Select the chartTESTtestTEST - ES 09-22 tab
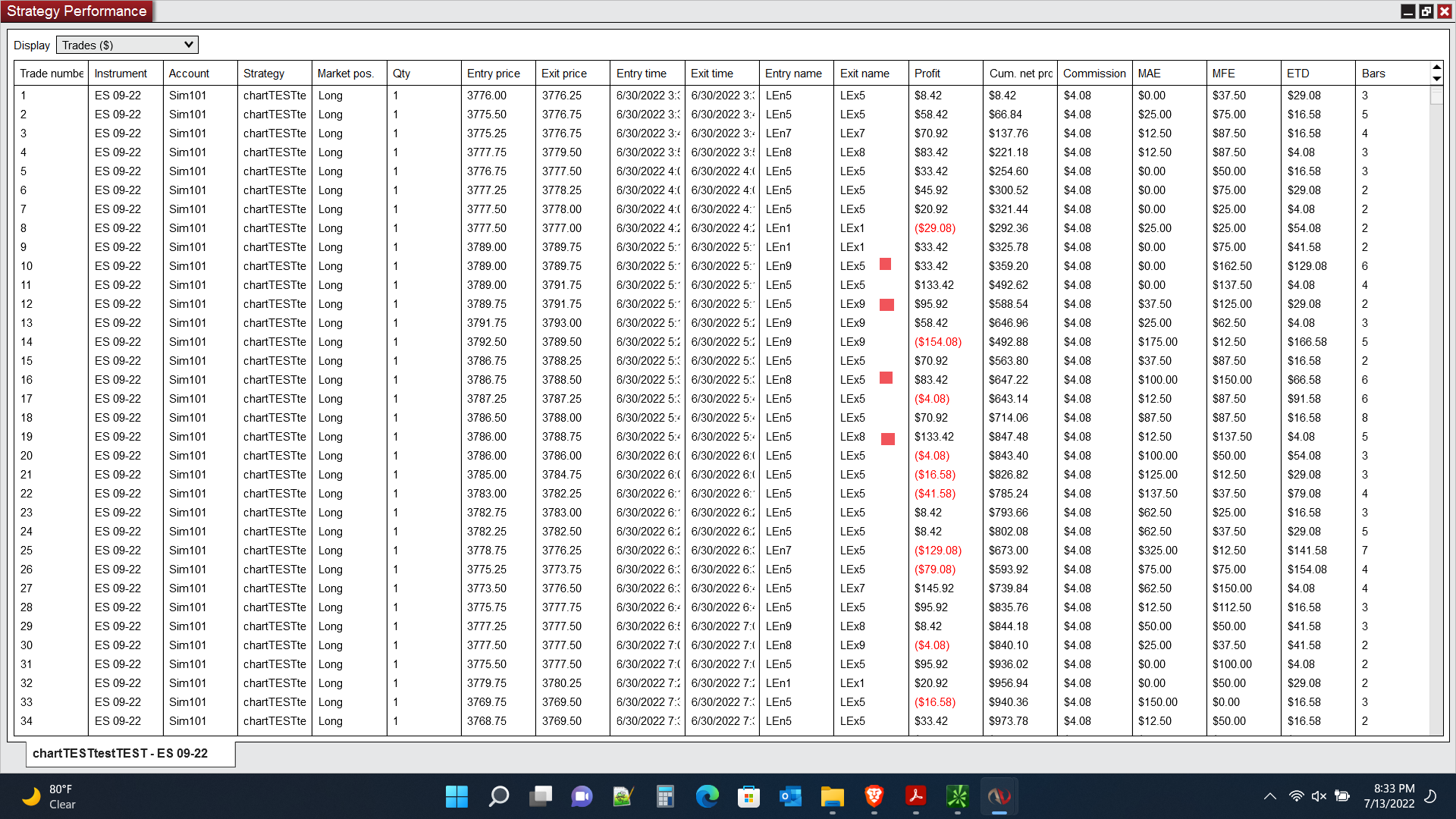This screenshot has height=819, width=1456. 121,753
